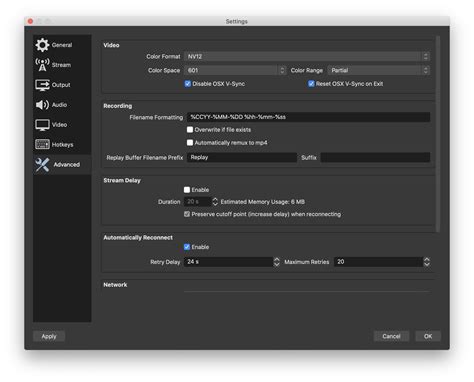This screenshot has height=382, width=474.
Task: Enable Automatically remux to mp4
Action: (x=190, y=143)
